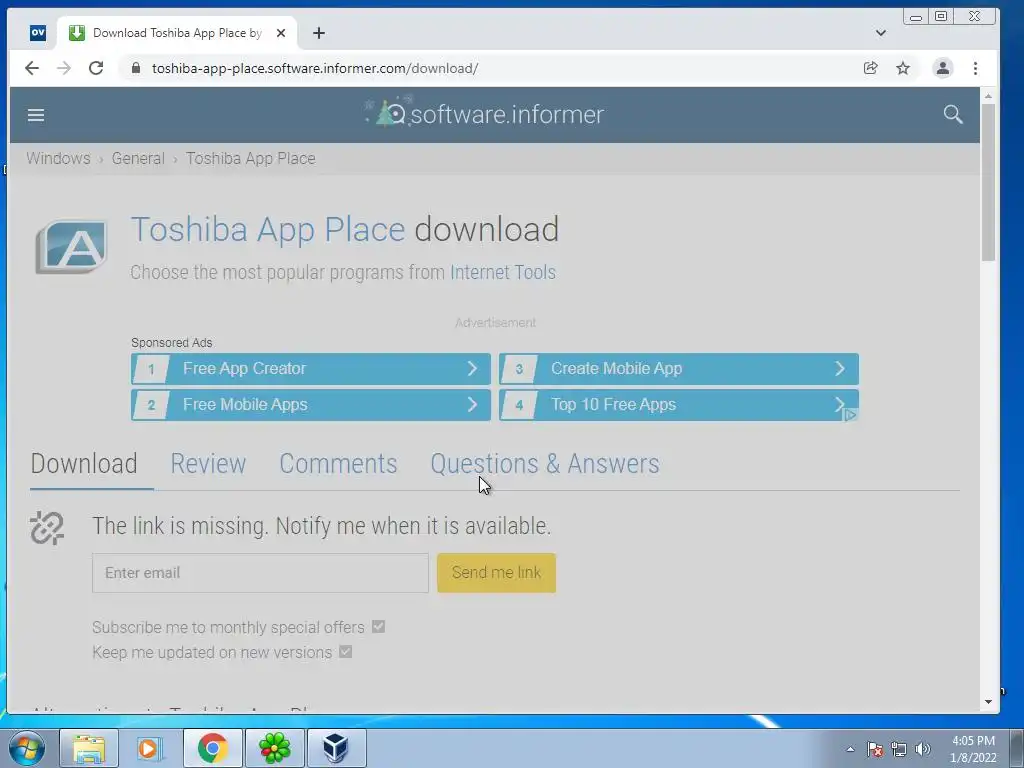This screenshot has height=768, width=1024.
Task: Click the Action Center flag tray icon
Action: tap(875, 749)
